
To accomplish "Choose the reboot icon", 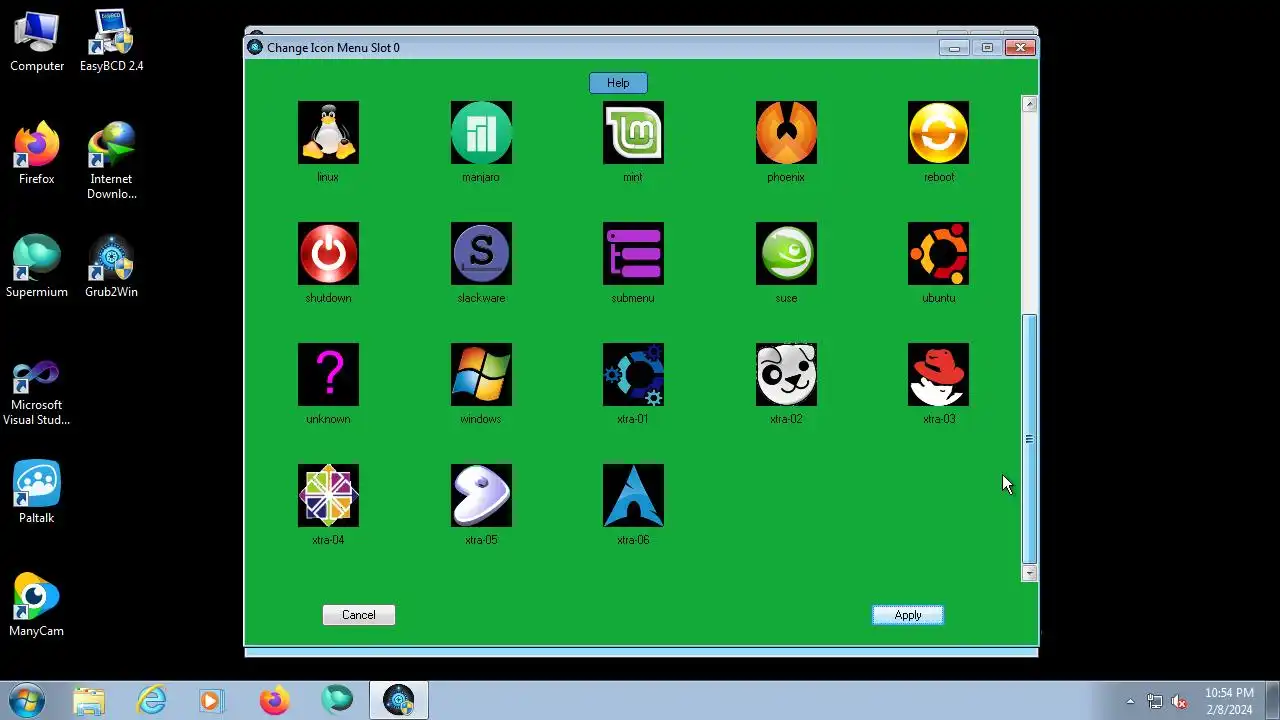I will click(938, 132).
